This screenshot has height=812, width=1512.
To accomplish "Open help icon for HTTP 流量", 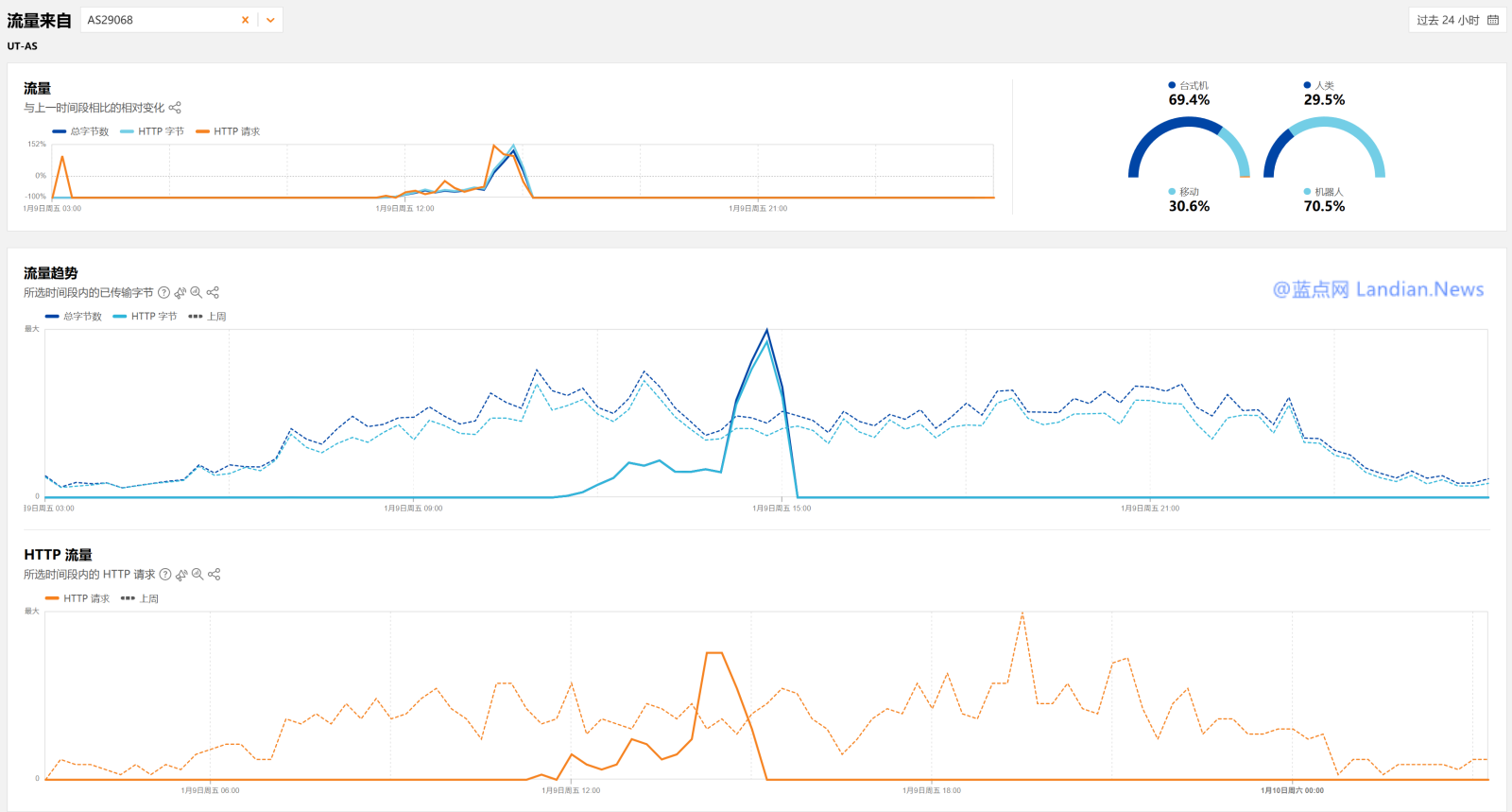I will point(165,575).
